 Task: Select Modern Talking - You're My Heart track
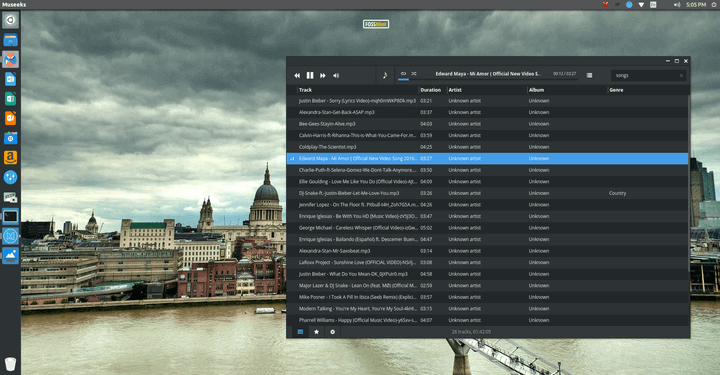(x=487, y=308)
